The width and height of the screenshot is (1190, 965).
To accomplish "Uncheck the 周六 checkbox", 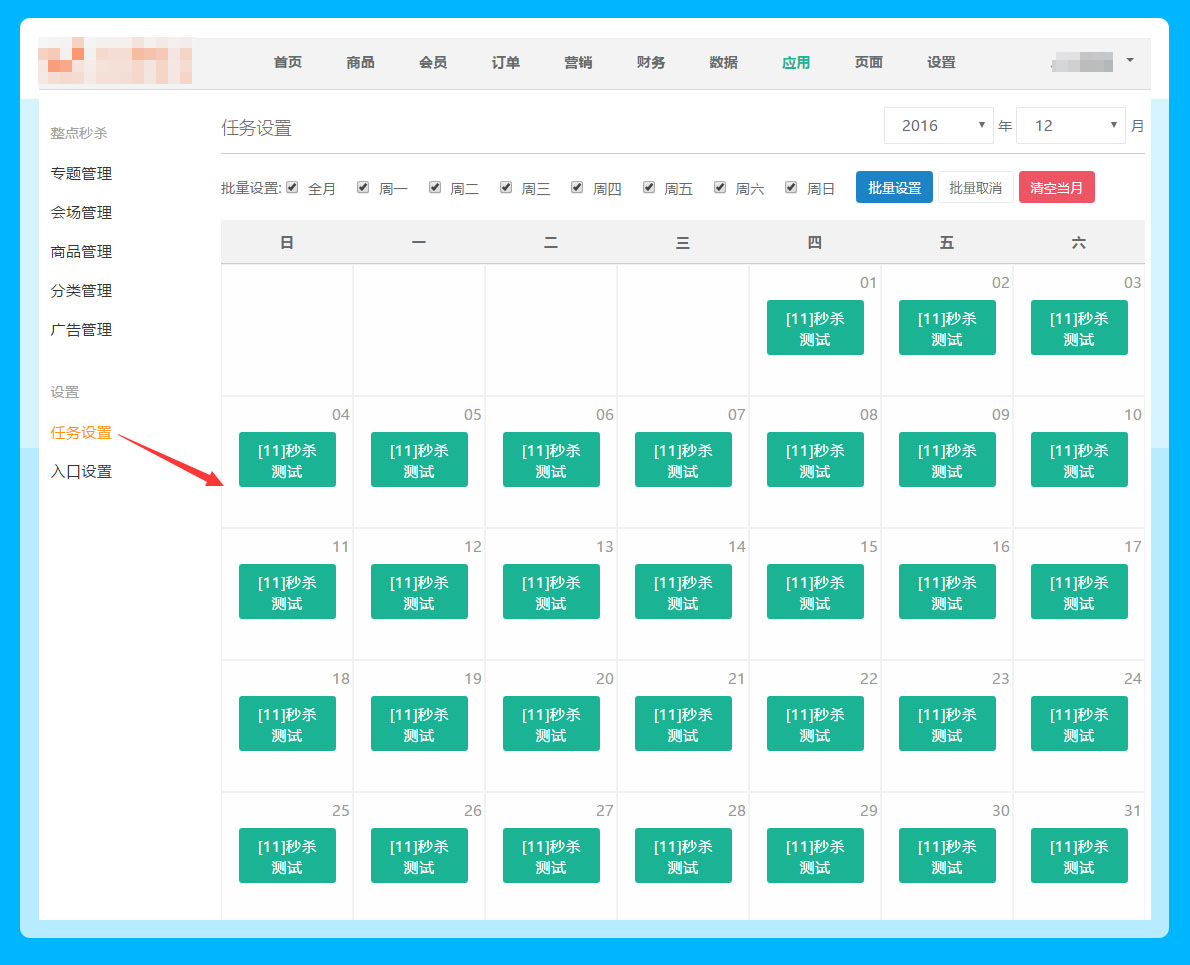I will click(720, 187).
